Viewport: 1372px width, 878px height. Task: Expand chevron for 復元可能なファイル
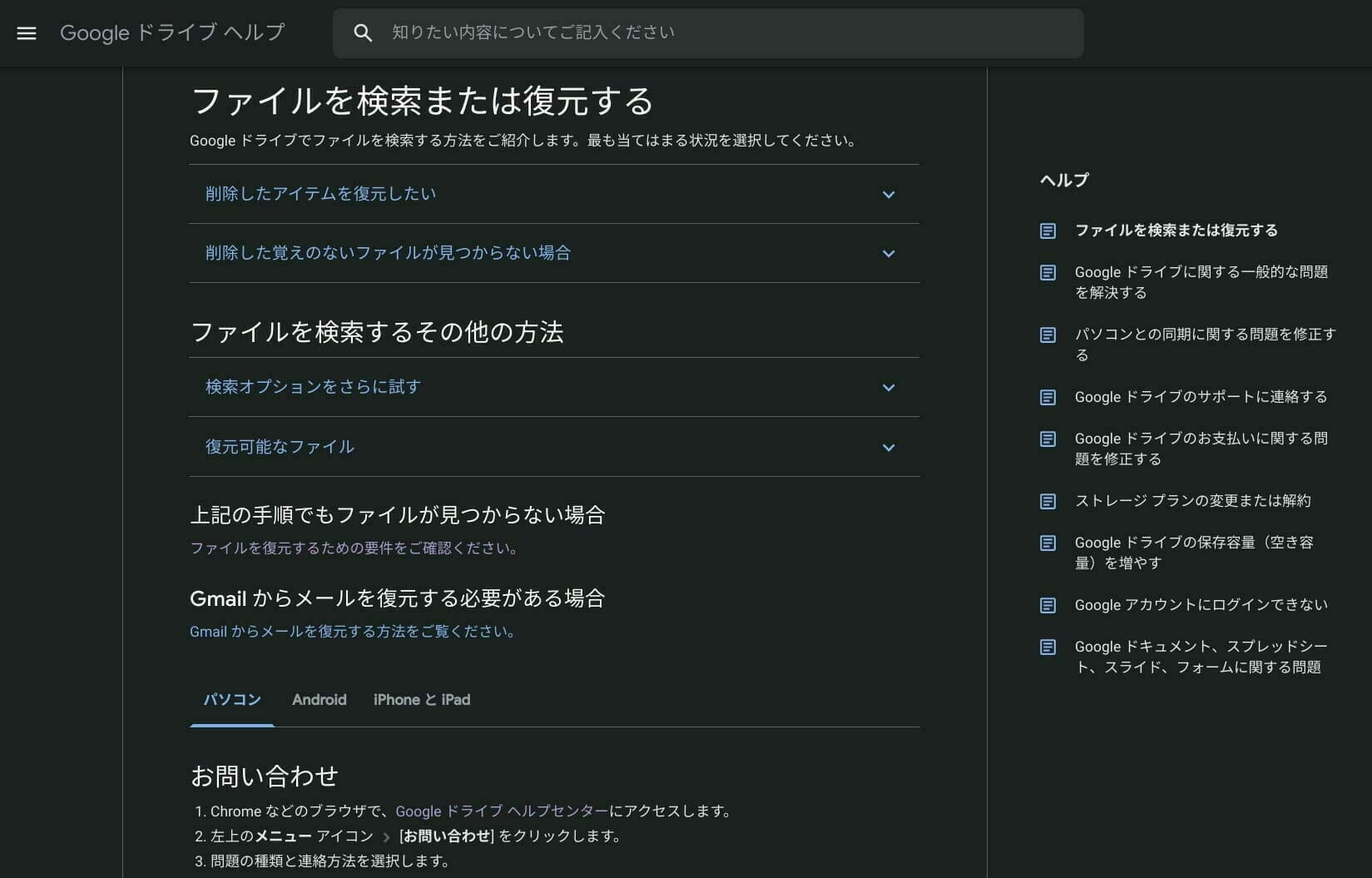tap(889, 448)
